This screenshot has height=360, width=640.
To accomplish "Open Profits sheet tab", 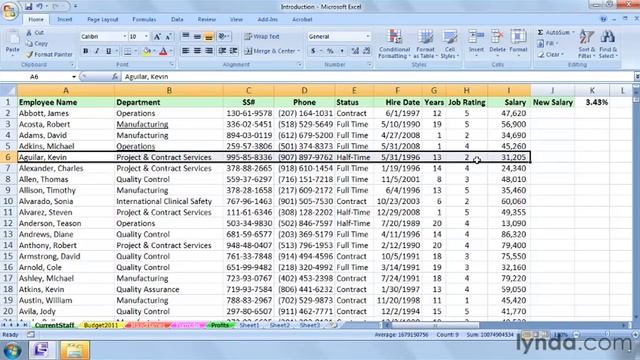I will (220, 325).
